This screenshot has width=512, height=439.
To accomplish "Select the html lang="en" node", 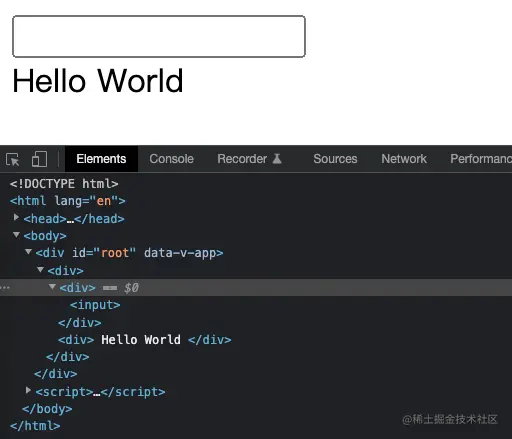I will [68, 201].
